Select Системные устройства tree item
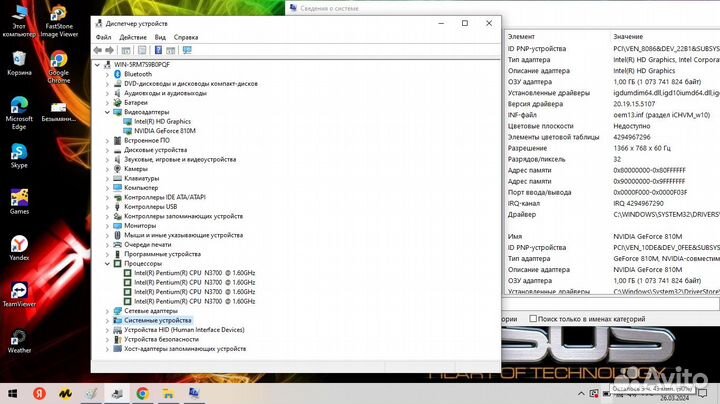This screenshot has width=720, height=404. [158, 320]
